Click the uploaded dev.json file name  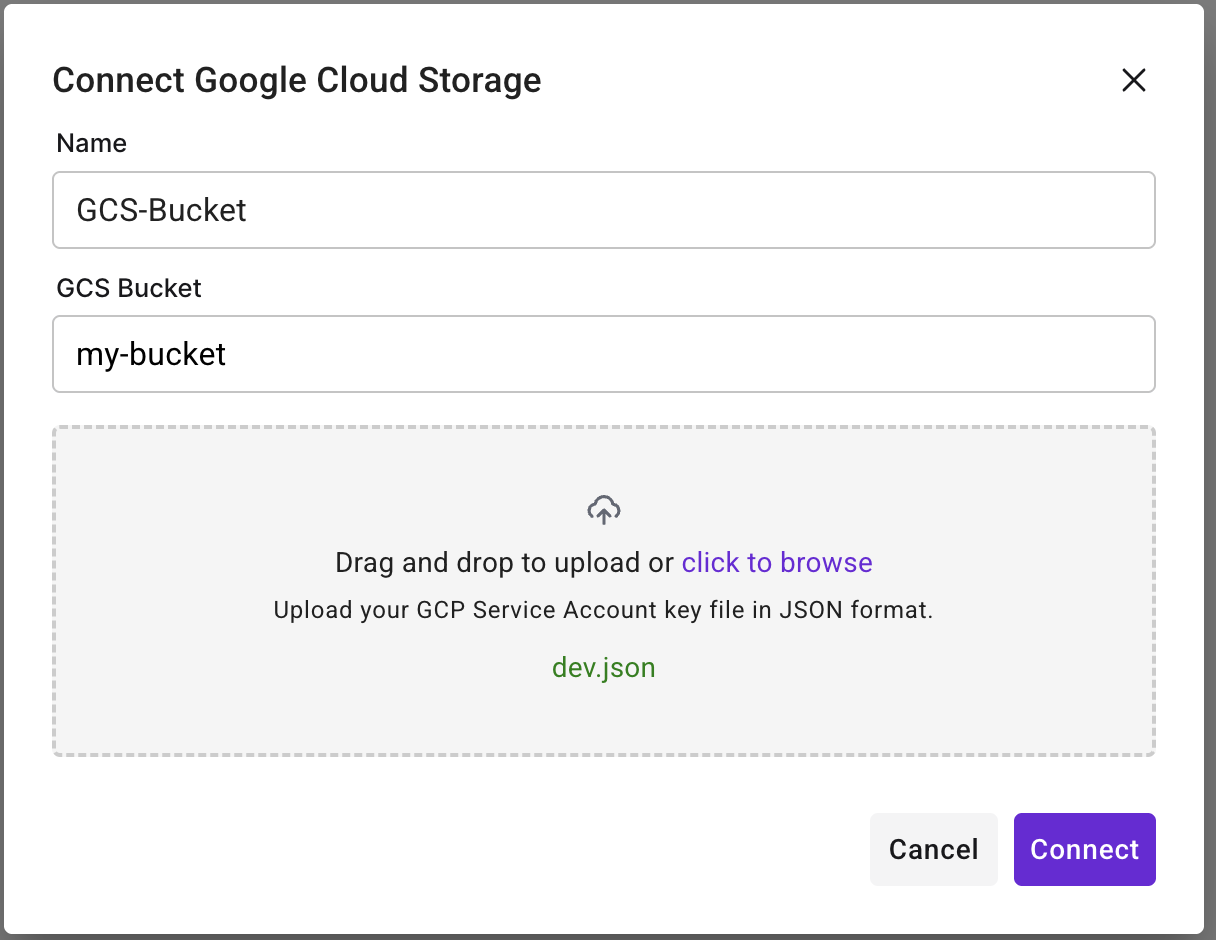point(604,668)
